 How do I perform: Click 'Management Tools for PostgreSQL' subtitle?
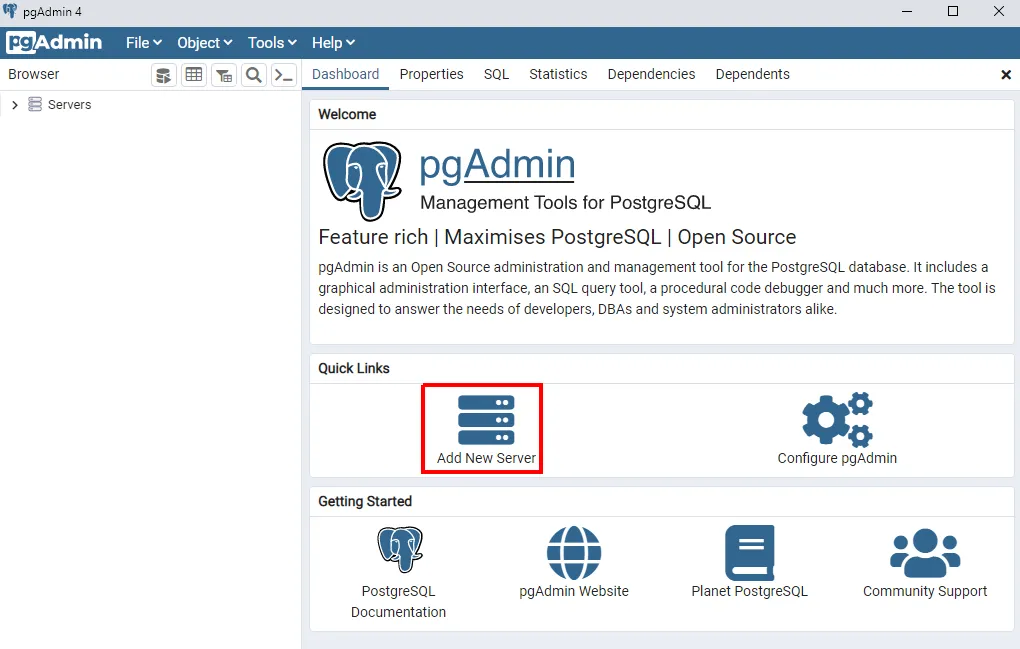pyautogui.click(x=565, y=202)
